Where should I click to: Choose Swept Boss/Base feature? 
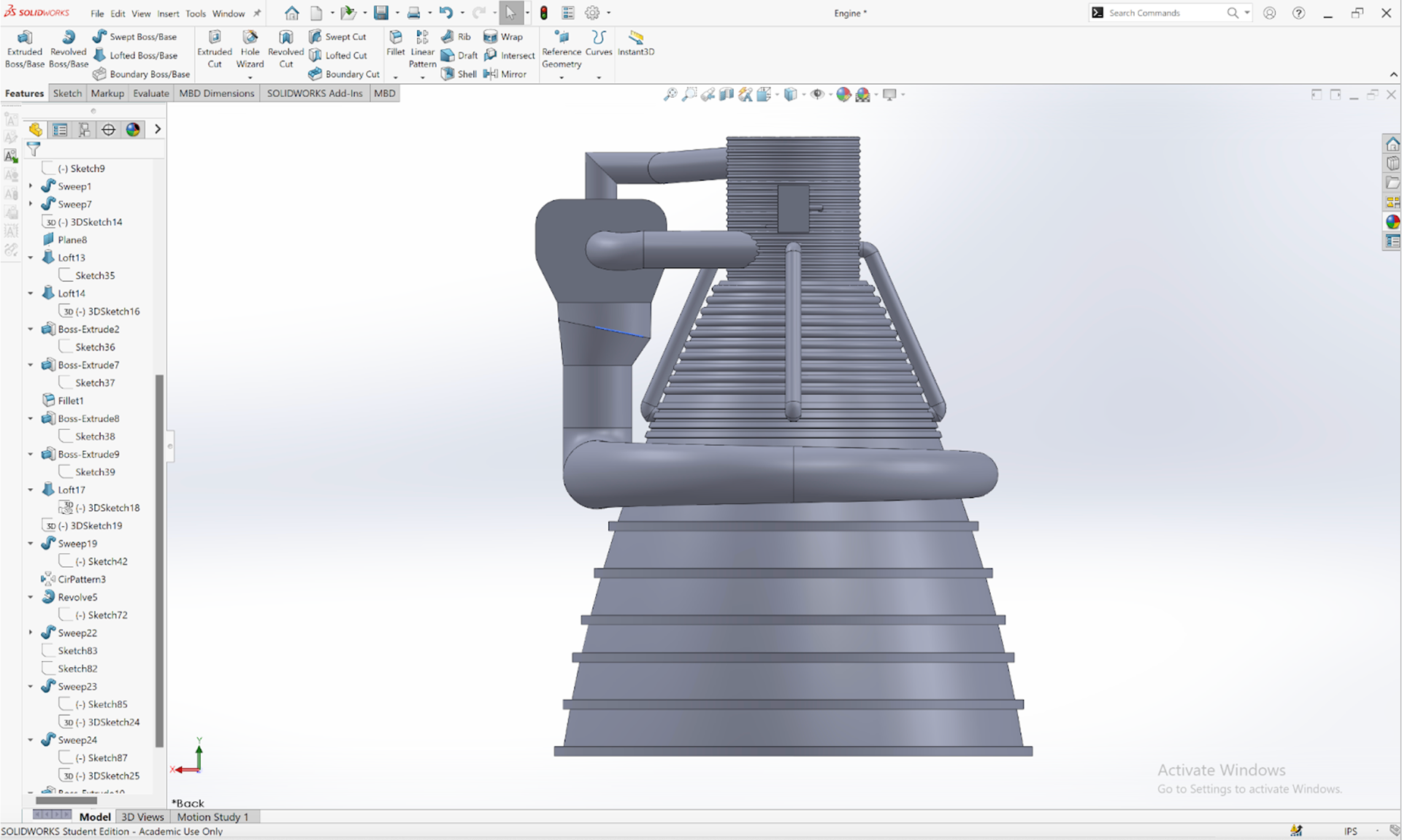pos(134,36)
